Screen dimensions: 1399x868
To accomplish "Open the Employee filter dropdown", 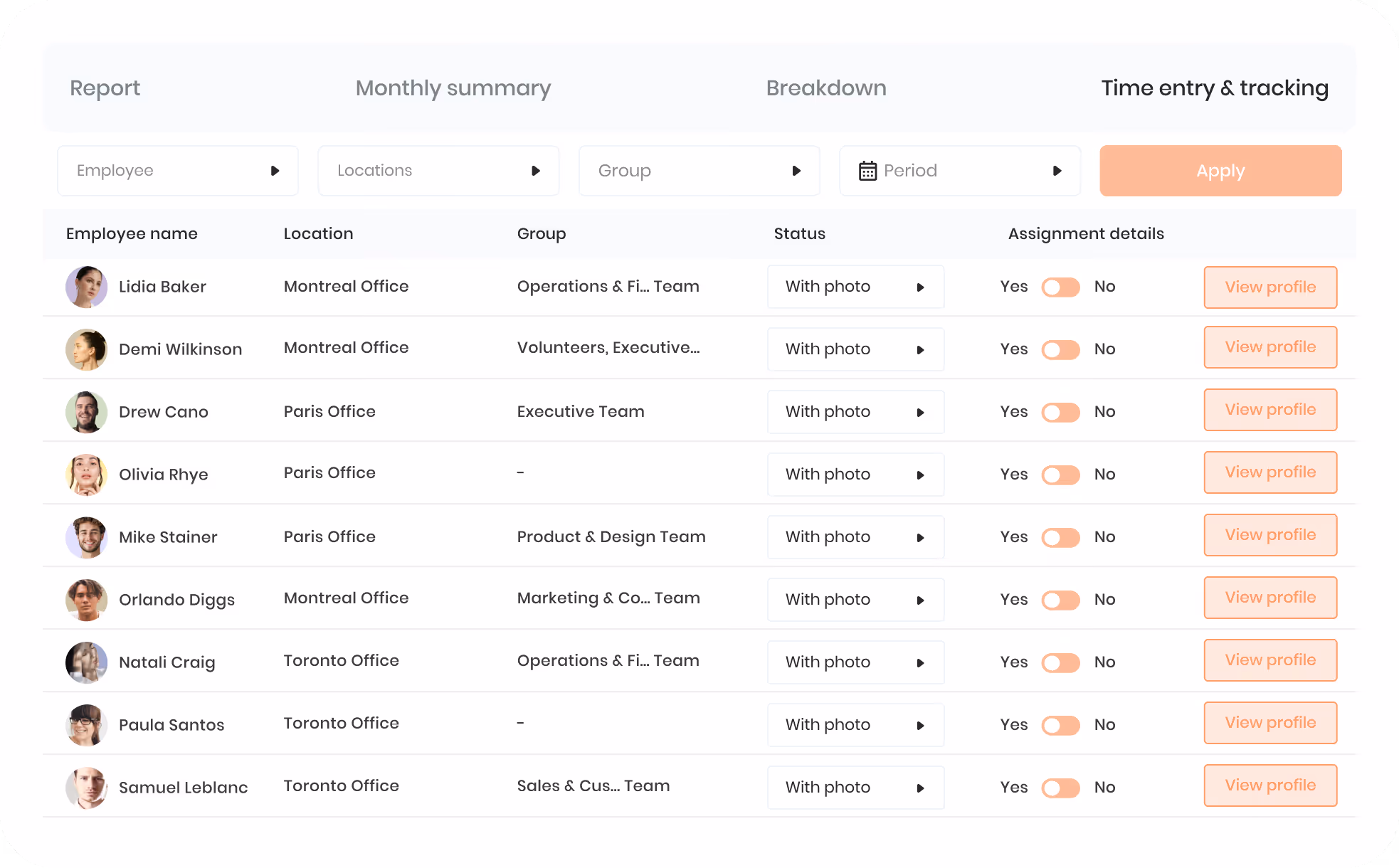I will pyautogui.click(x=178, y=171).
